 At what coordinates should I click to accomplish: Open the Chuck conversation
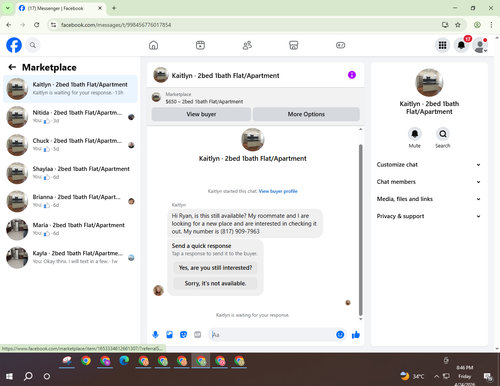point(70,145)
